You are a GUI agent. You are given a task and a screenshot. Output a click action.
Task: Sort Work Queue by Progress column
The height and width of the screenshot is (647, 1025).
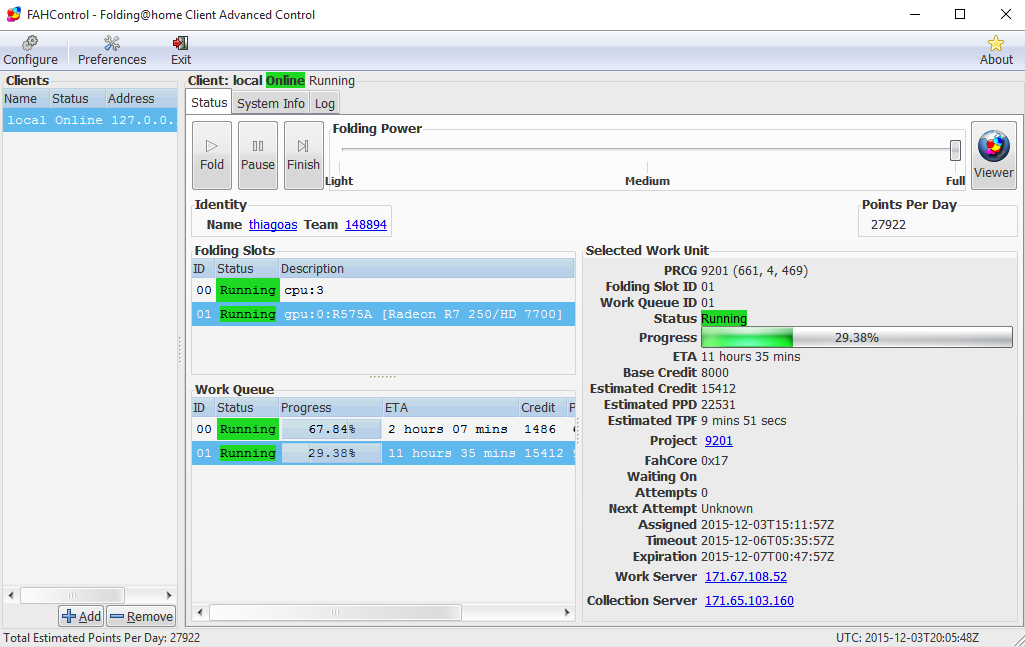click(330, 408)
